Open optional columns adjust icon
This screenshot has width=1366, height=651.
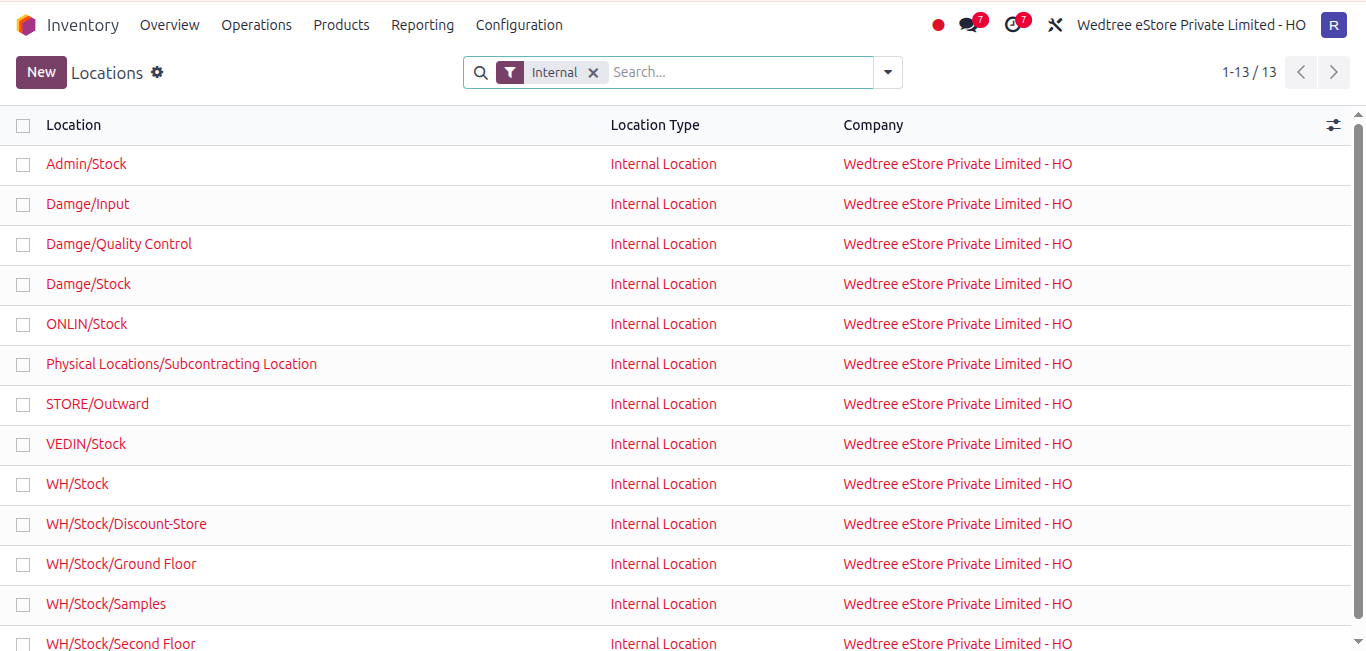[x=1333, y=125]
